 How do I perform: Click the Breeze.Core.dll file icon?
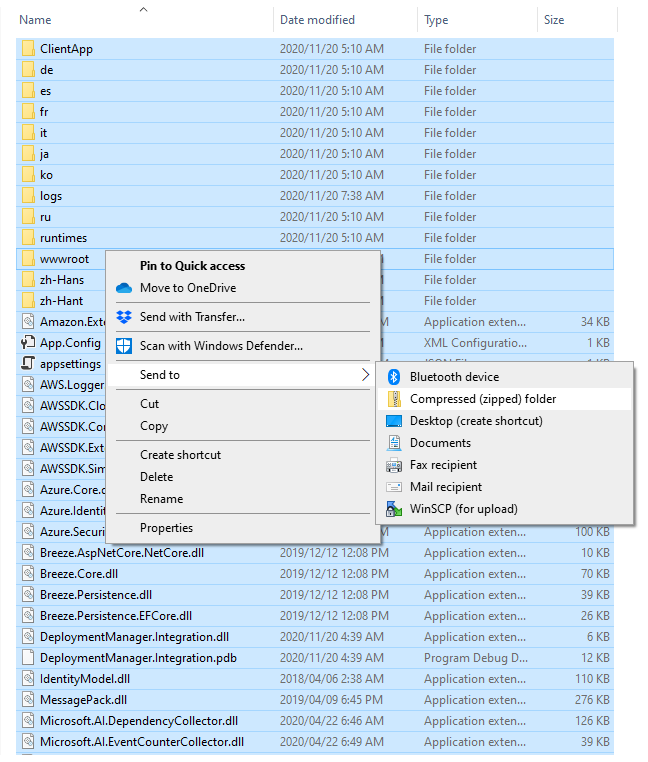pyautogui.click(x=28, y=573)
